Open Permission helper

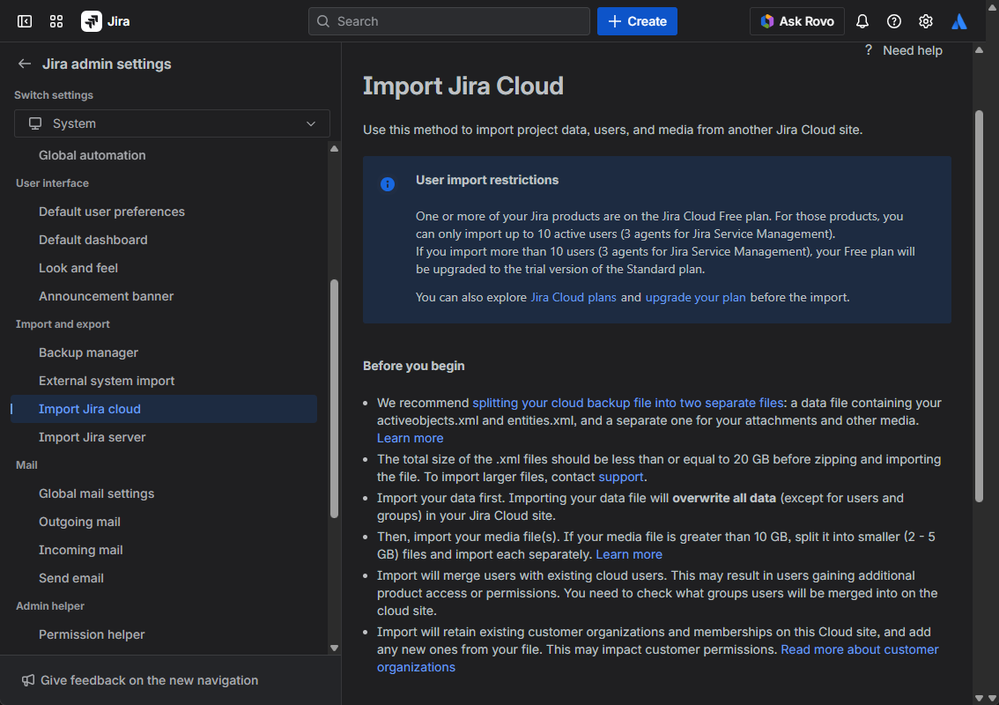92,635
